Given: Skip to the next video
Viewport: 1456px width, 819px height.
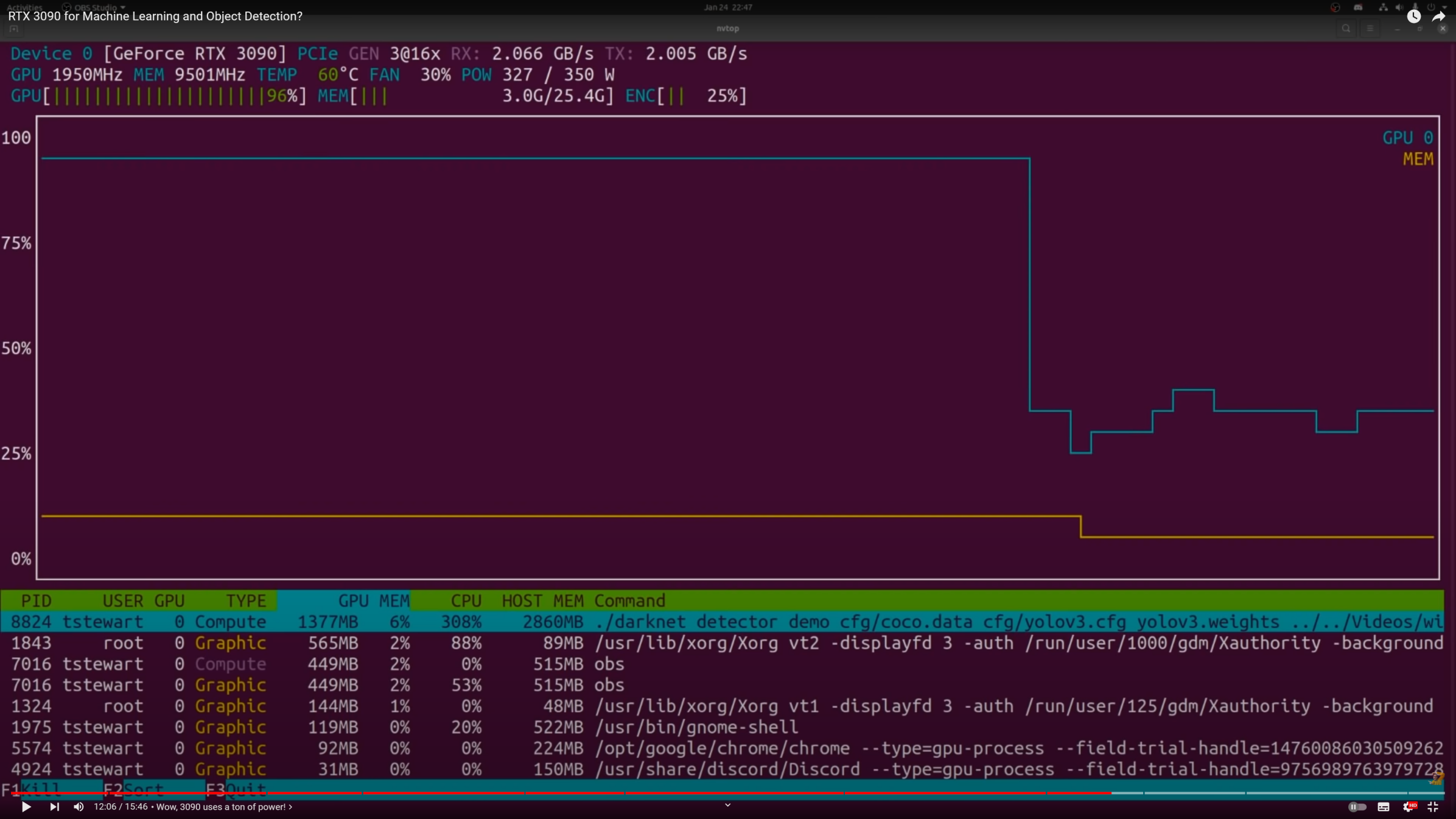Looking at the screenshot, I should point(54,807).
